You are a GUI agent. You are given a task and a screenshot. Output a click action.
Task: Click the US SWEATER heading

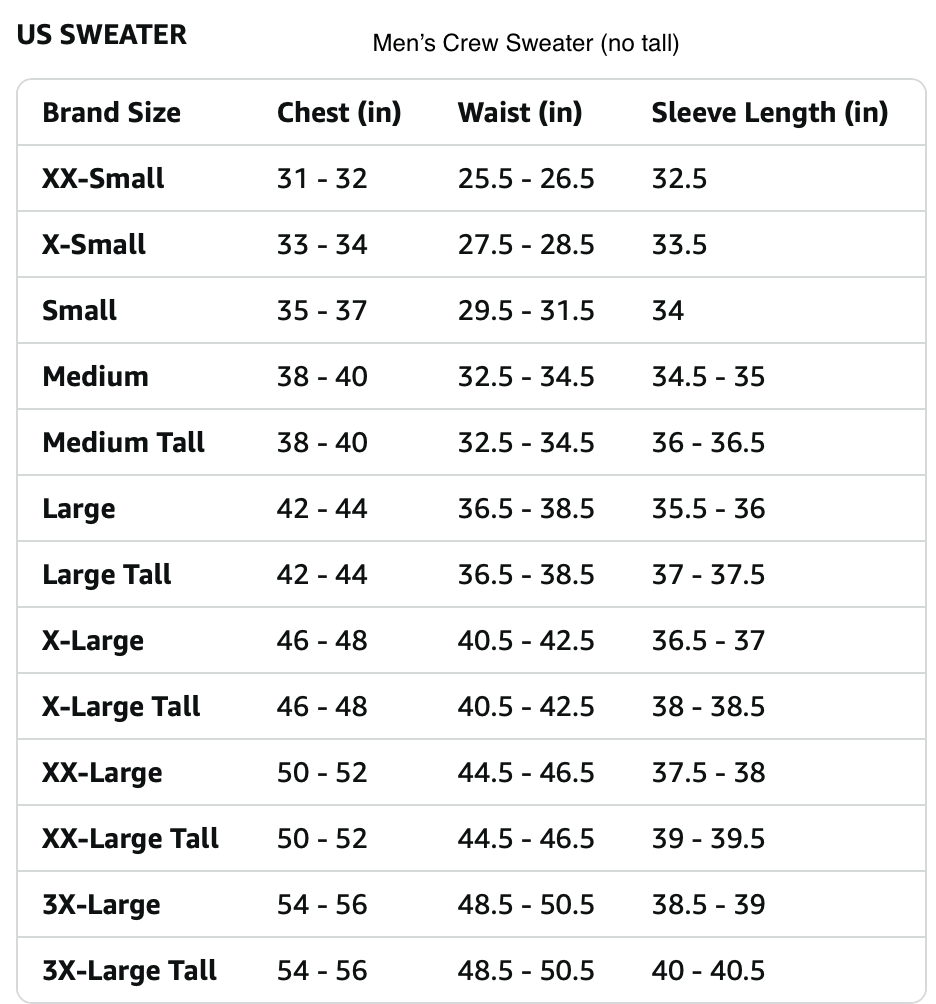point(101,35)
